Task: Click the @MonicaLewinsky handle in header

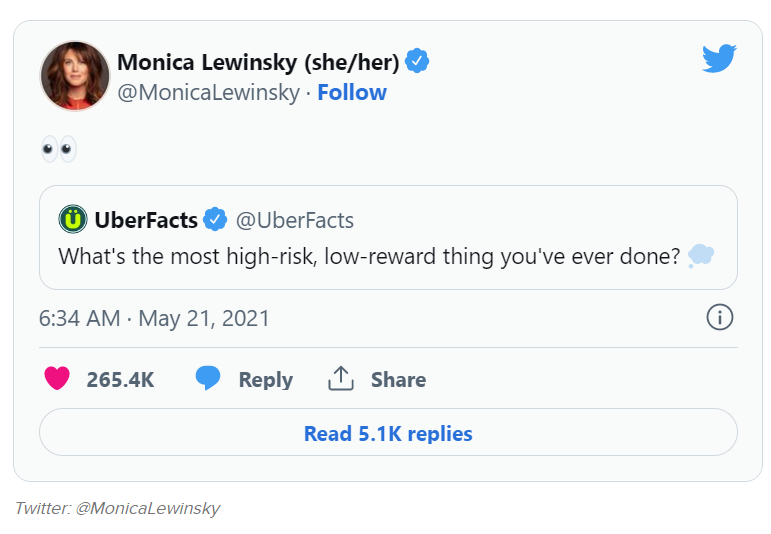Action: point(208,93)
